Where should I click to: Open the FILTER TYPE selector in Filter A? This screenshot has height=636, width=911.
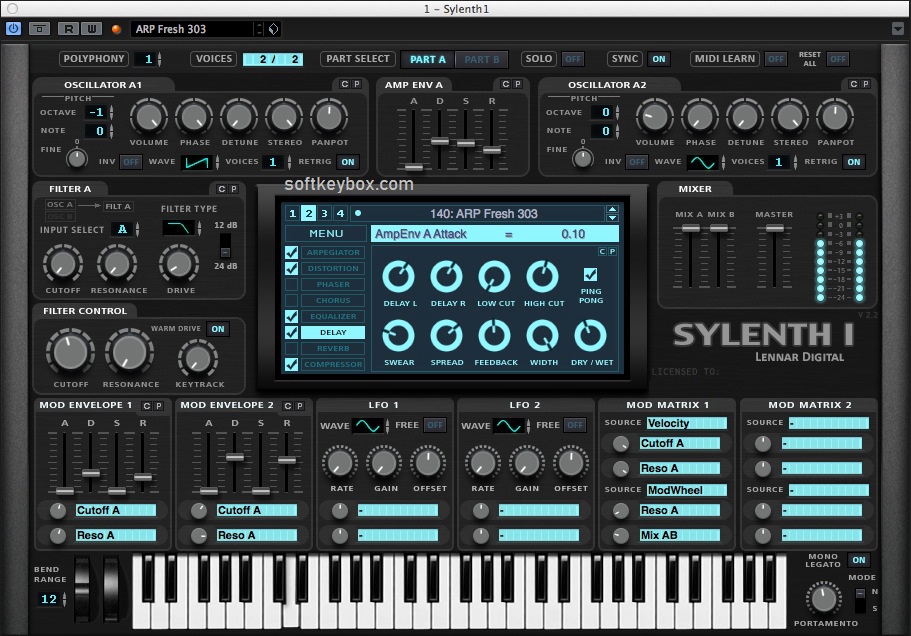(180, 229)
